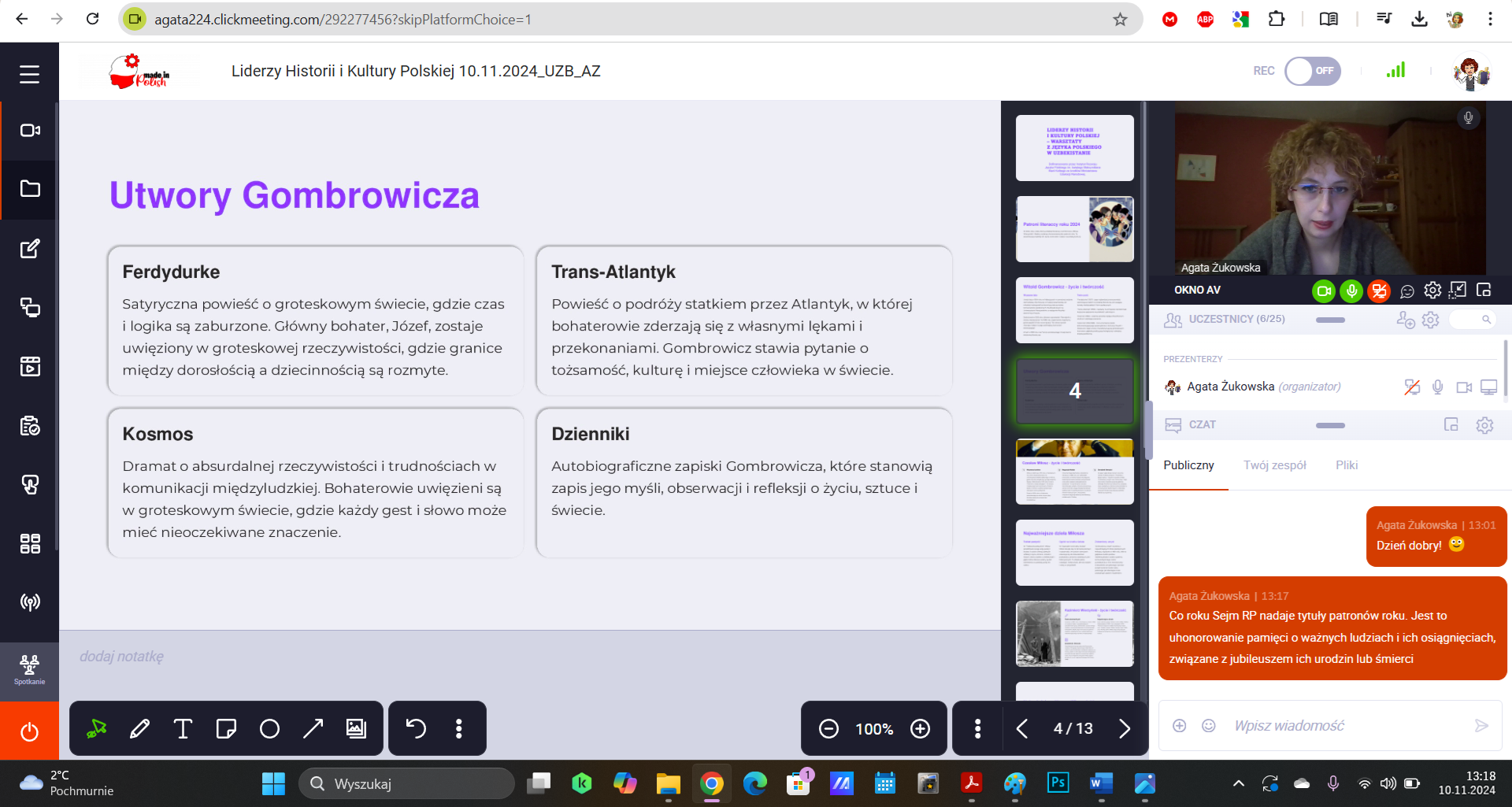
Task: Open AV window chat bubble icon
Action: (x=1407, y=291)
